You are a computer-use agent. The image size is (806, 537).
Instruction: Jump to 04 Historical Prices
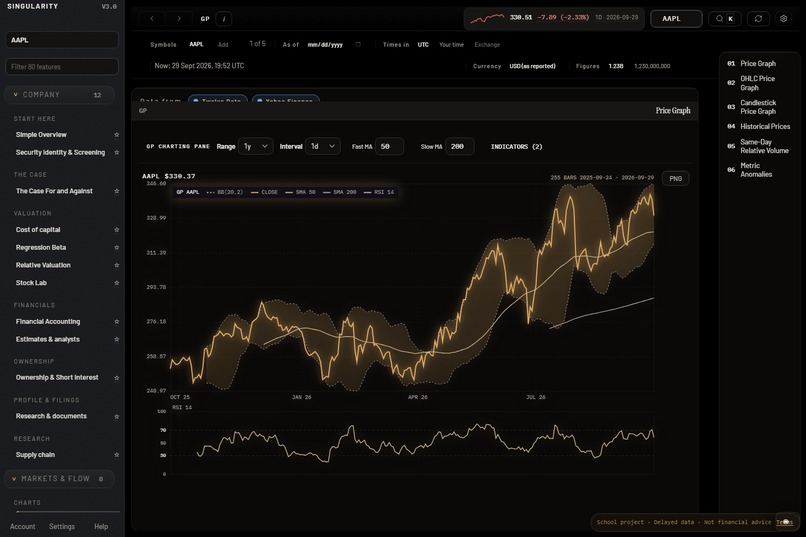758,126
